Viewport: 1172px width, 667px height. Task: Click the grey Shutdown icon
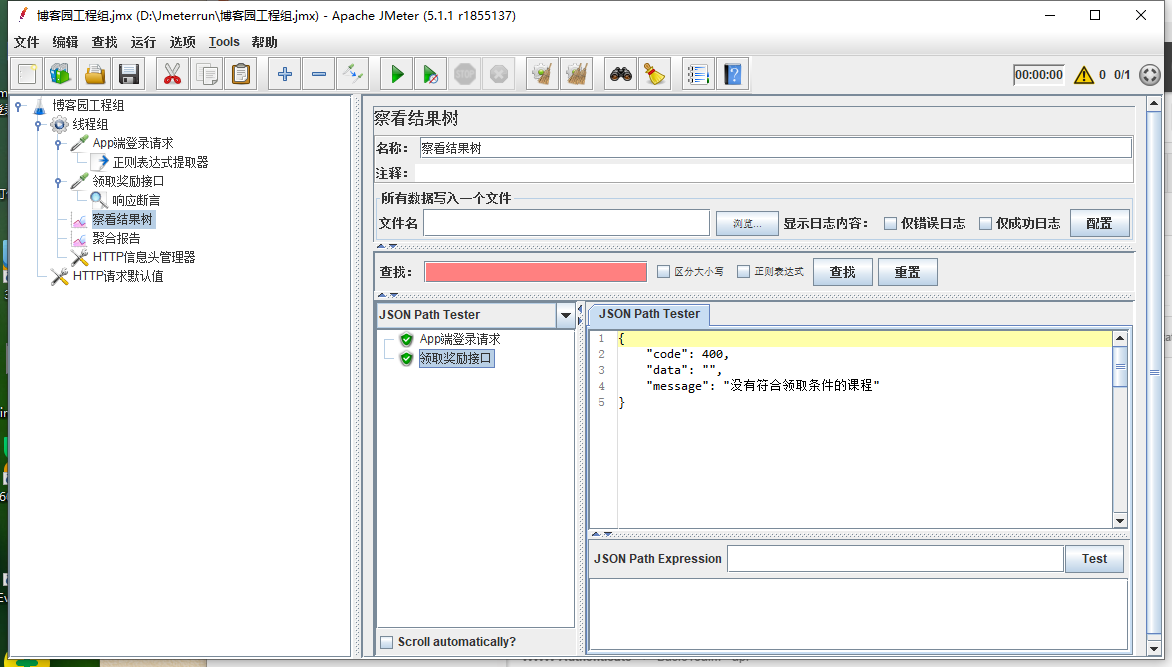pyautogui.click(x=499, y=74)
